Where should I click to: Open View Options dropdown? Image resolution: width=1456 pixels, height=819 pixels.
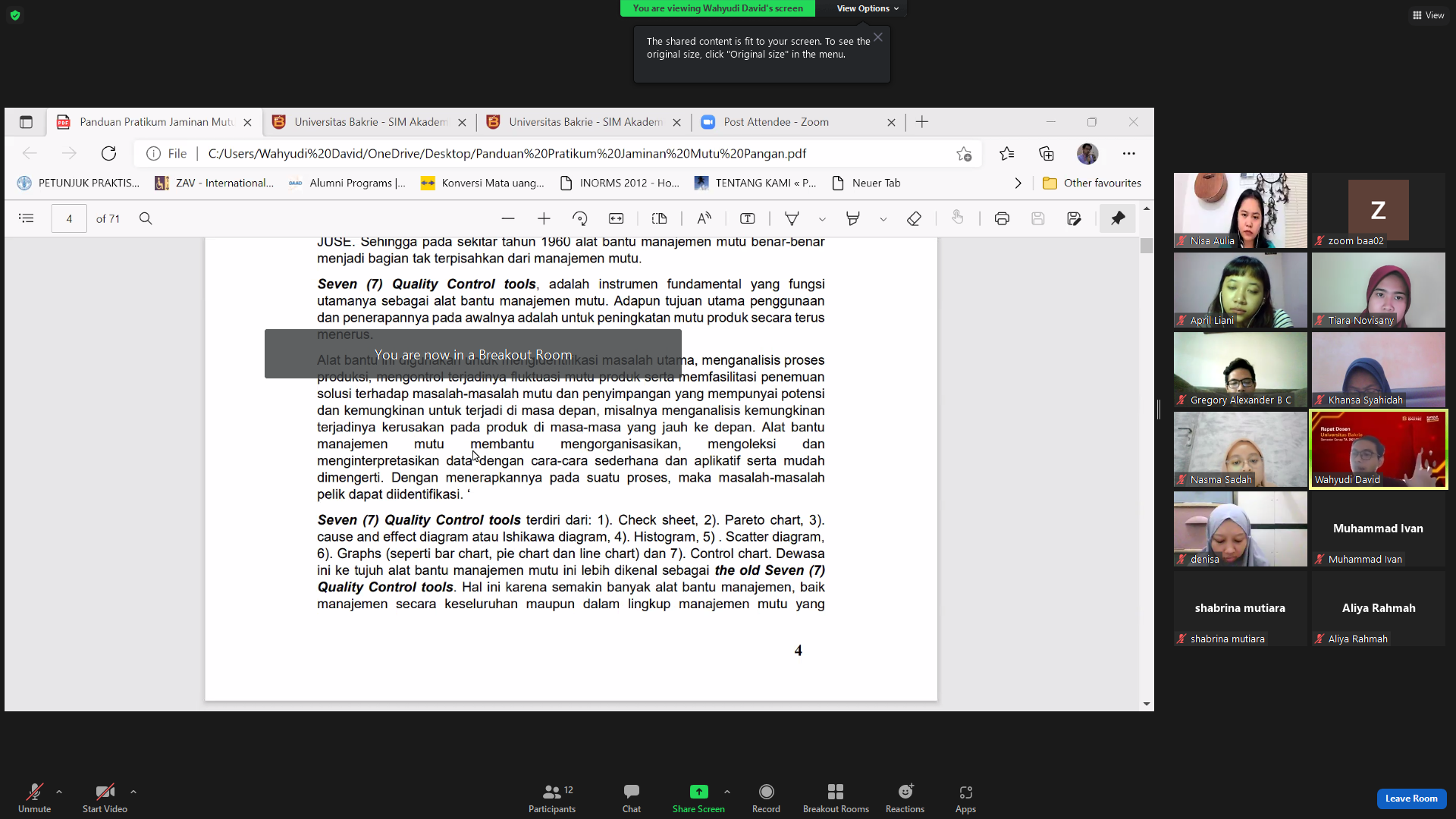point(868,8)
